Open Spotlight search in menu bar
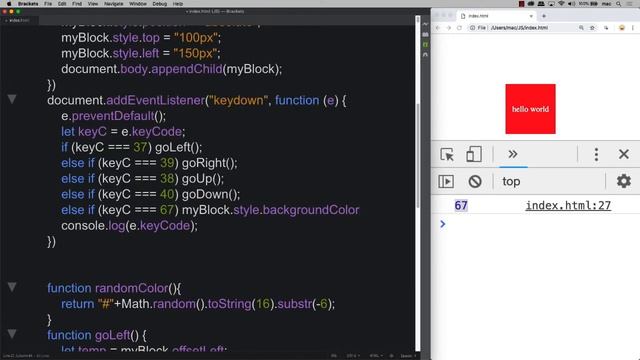The height and width of the screenshot is (360, 640). [x=619, y=4]
